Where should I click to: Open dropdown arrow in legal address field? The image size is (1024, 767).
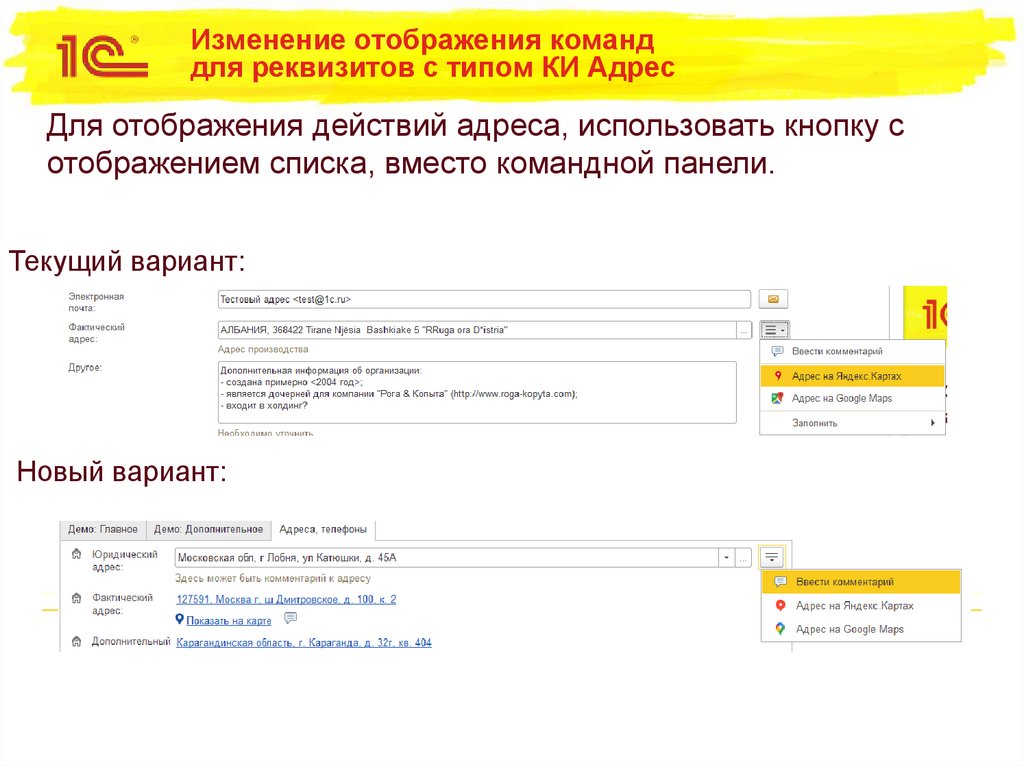tap(726, 558)
